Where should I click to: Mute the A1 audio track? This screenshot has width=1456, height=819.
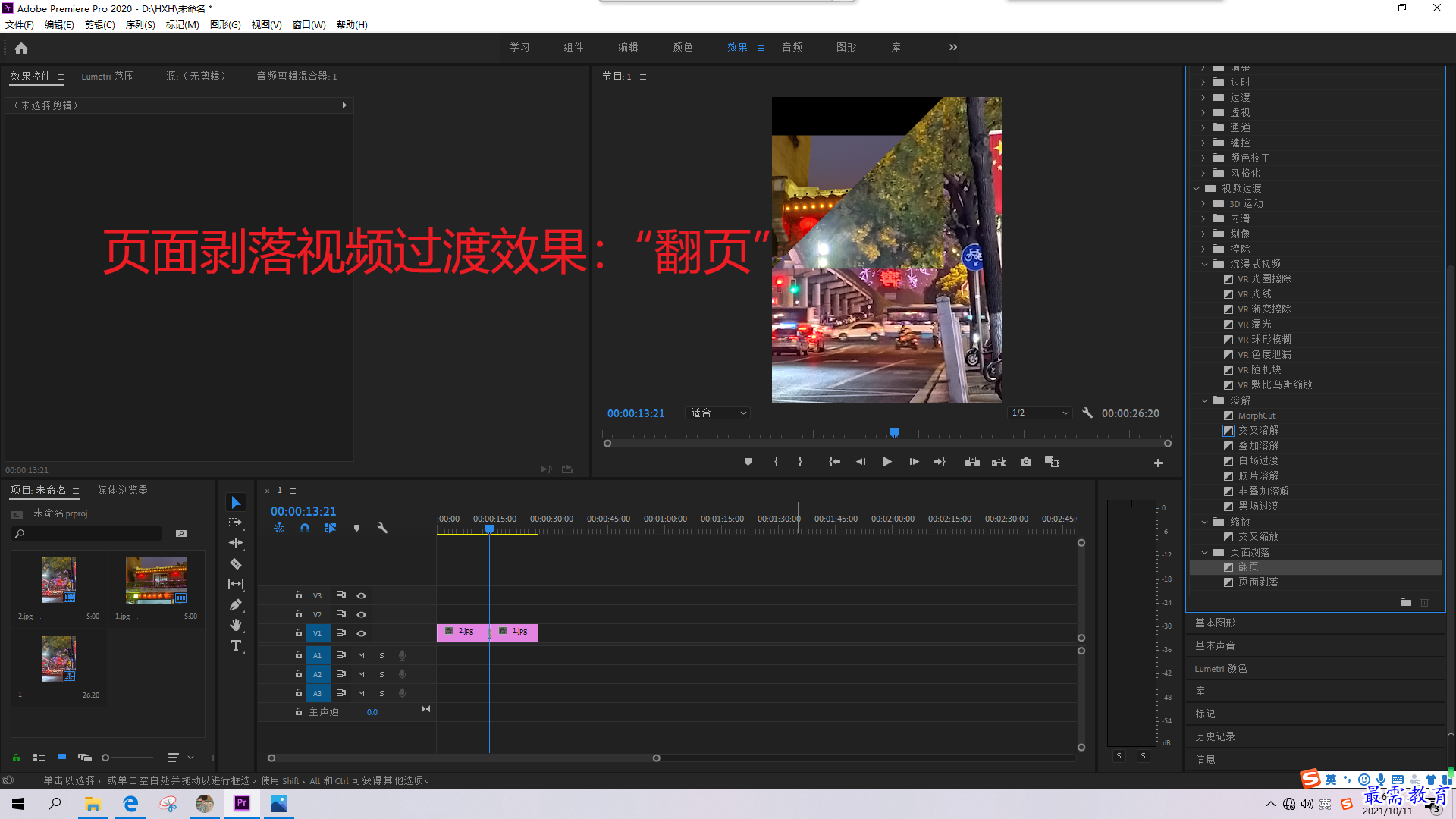pyautogui.click(x=361, y=655)
